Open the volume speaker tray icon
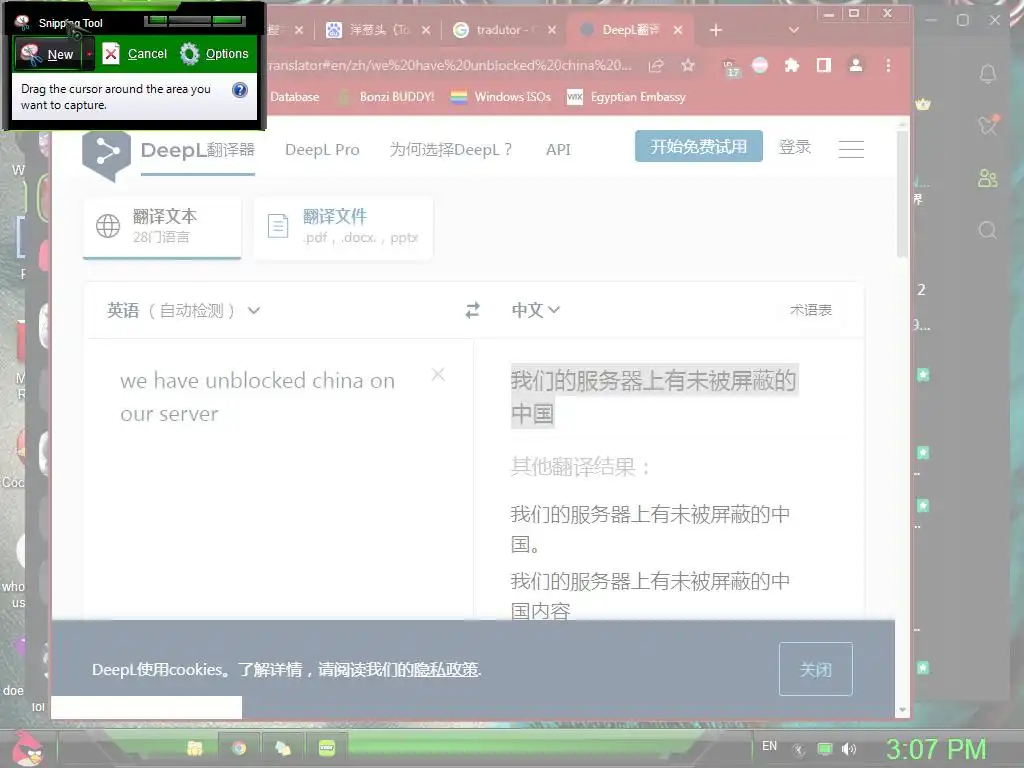Viewport: 1024px width, 768px height. 848,749
